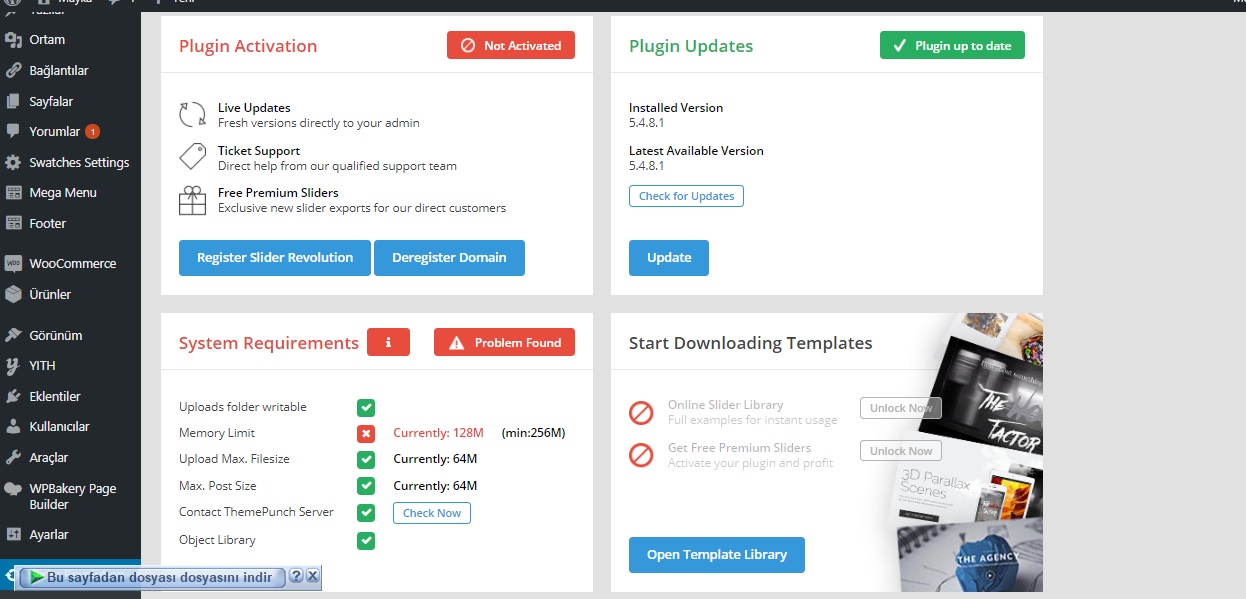Image resolution: width=1246 pixels, height=599 pixels.
Task: Click Check for Updates button
Action: coord(686,196)
